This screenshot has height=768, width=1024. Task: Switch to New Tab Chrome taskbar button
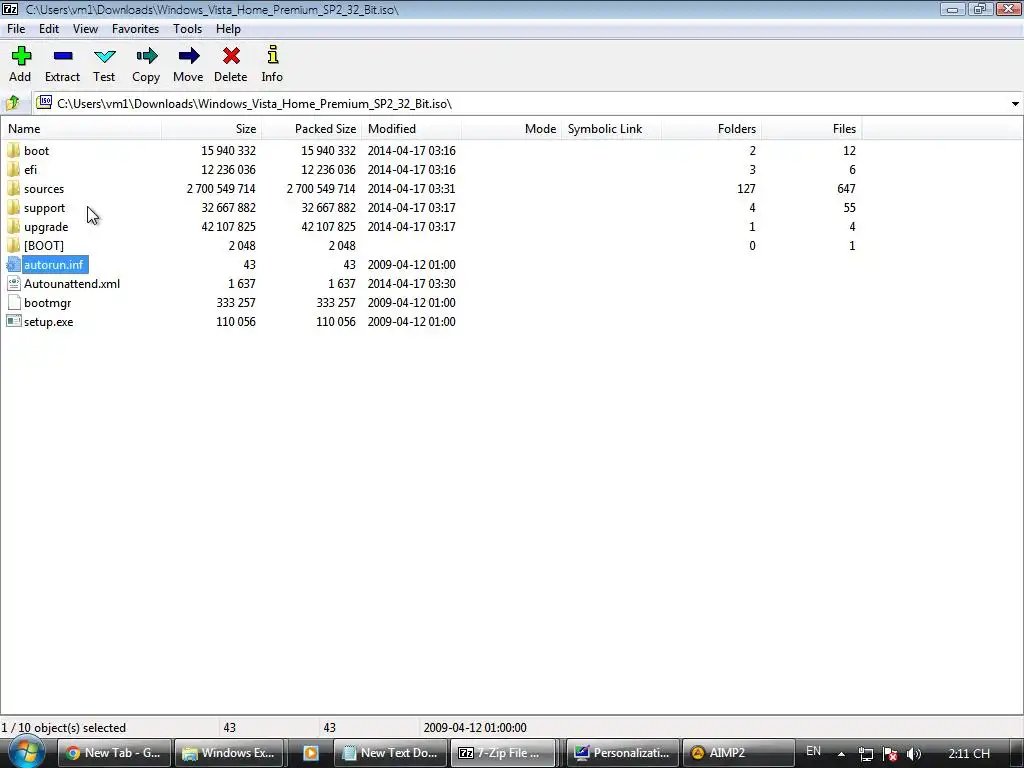pyautogui.click(x=114, y=753)
